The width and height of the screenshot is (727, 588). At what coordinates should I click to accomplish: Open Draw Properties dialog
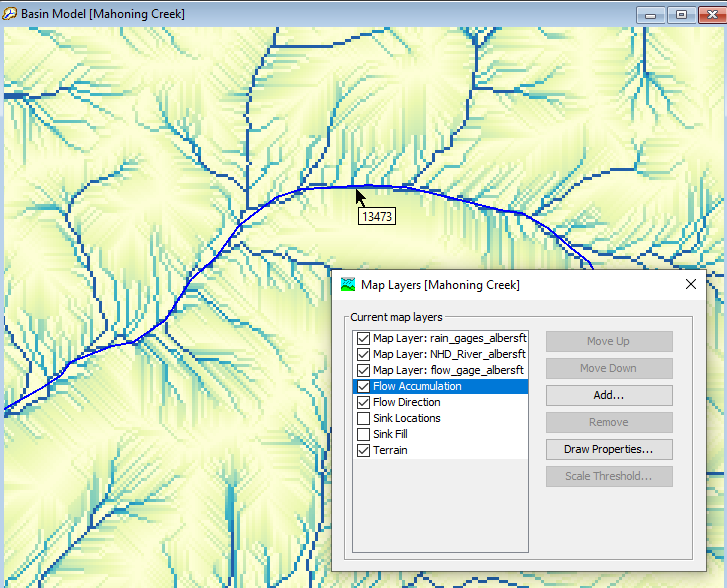[x=609, y=449]
